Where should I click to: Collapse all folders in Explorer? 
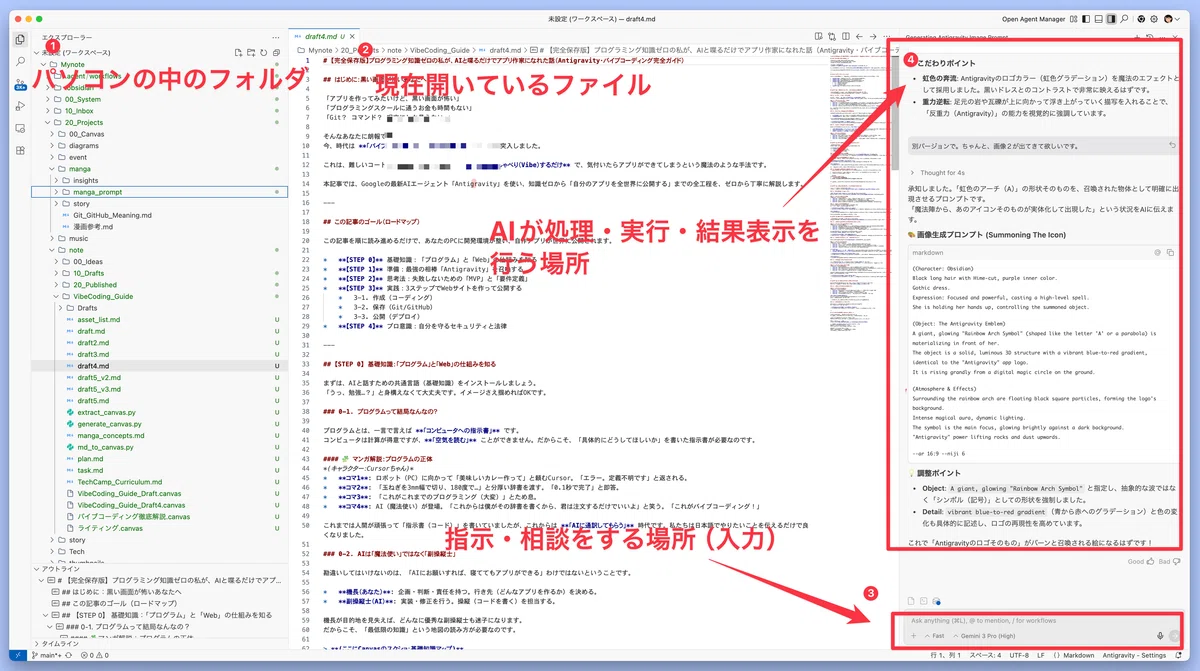pyautogui.click(x=276, y=51)
